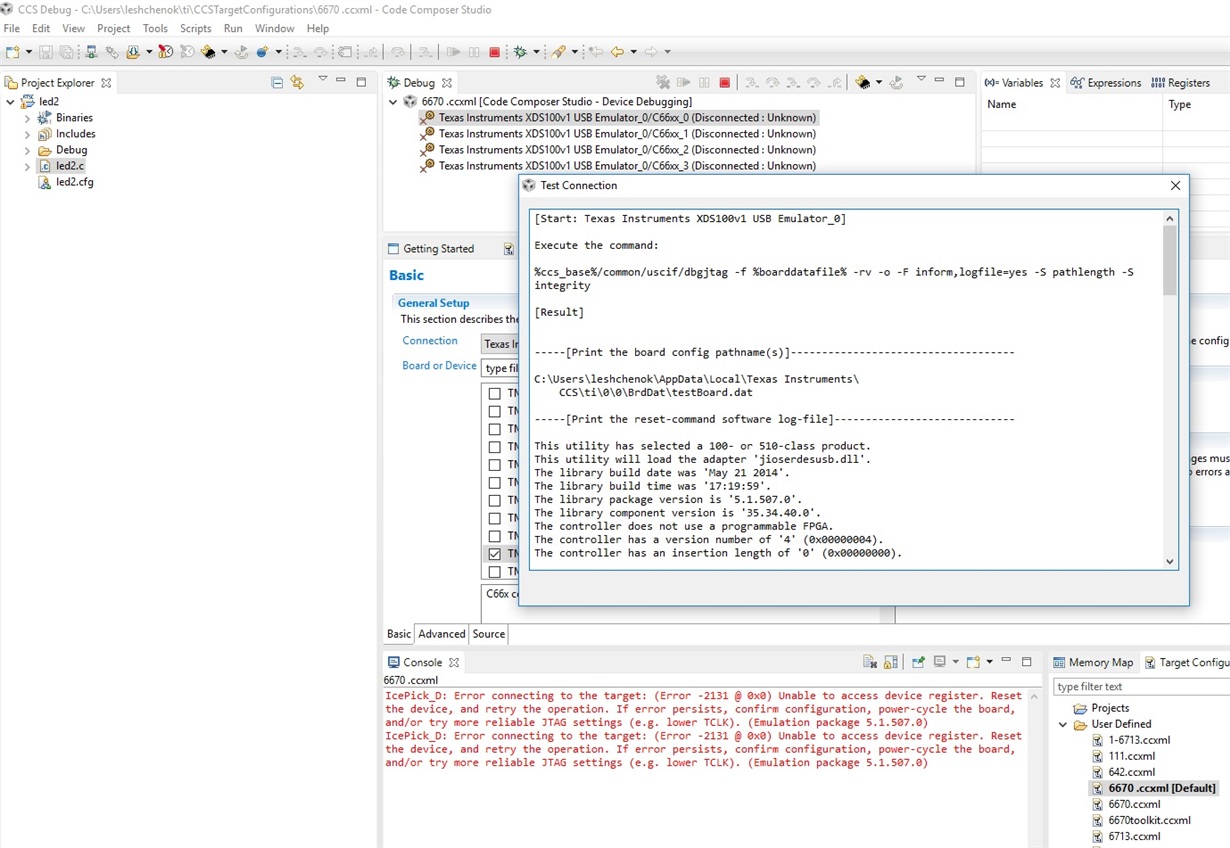The height and width of the screenshot is (848, 1230).
Task: Open the Scripts menu
Action: (x=196, y=28)
